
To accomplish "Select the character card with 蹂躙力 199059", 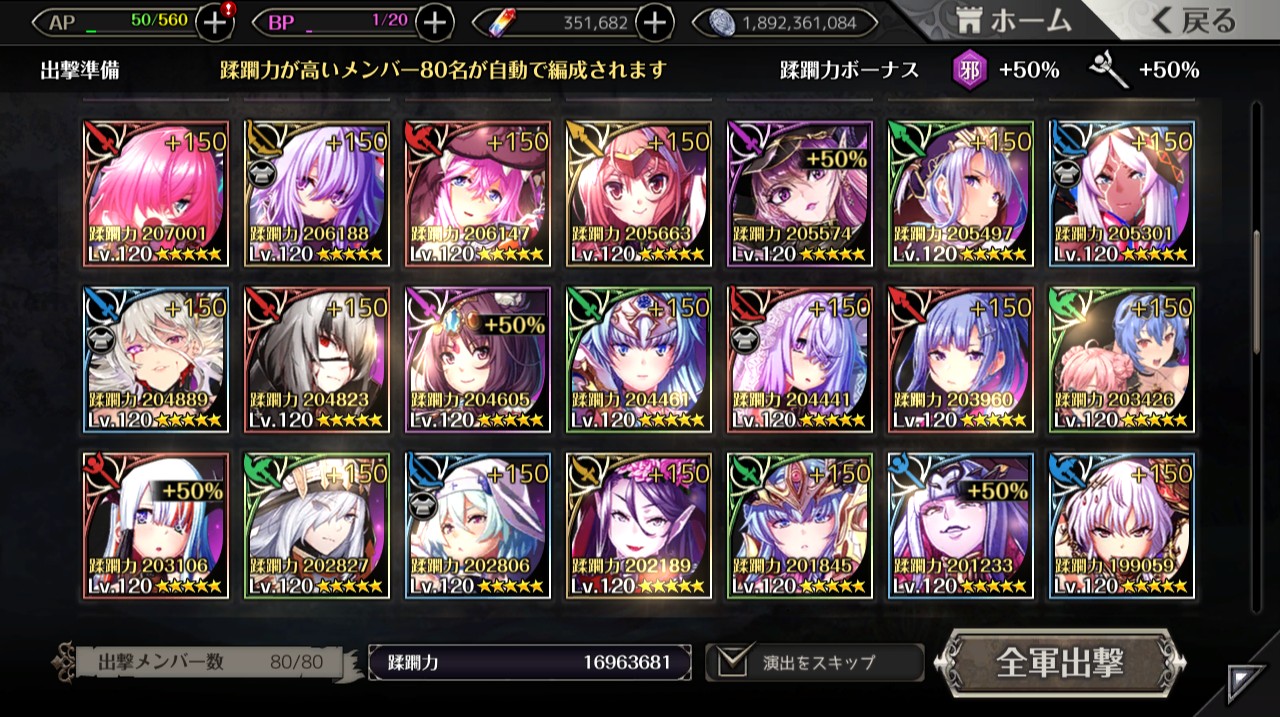I will (1122, 526).
